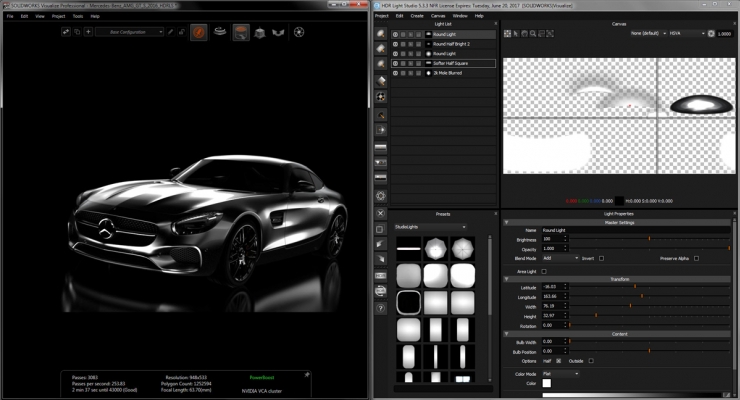
Task: Click the fit-to-view icon in Canvas toolbar
Action: (x=550, y=33)
